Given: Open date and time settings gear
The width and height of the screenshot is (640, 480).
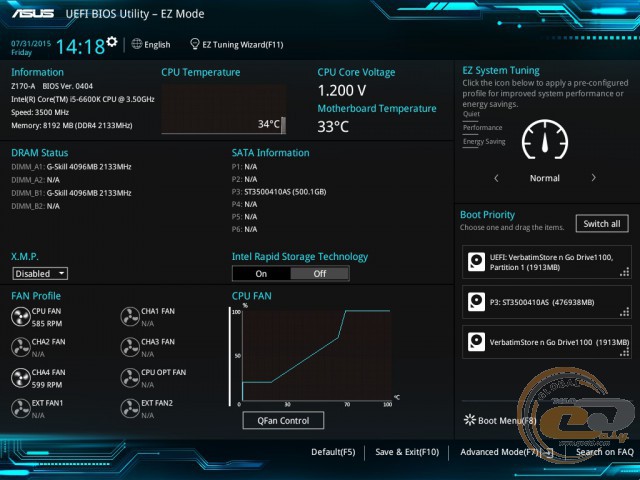Looking at the screenshot, I should click(x=112, y=42).
